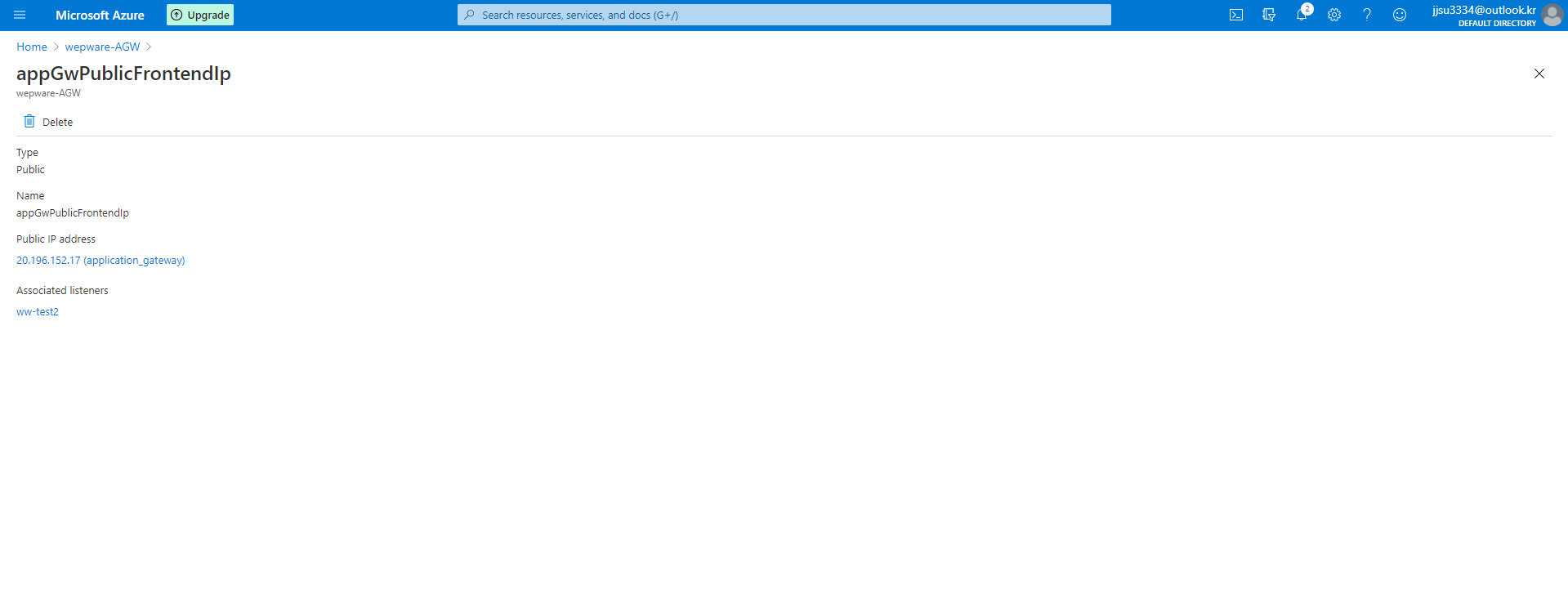The width and height of the screenshot is (1568, 594).
Task: Click the Type value Public
Action: 30,169
